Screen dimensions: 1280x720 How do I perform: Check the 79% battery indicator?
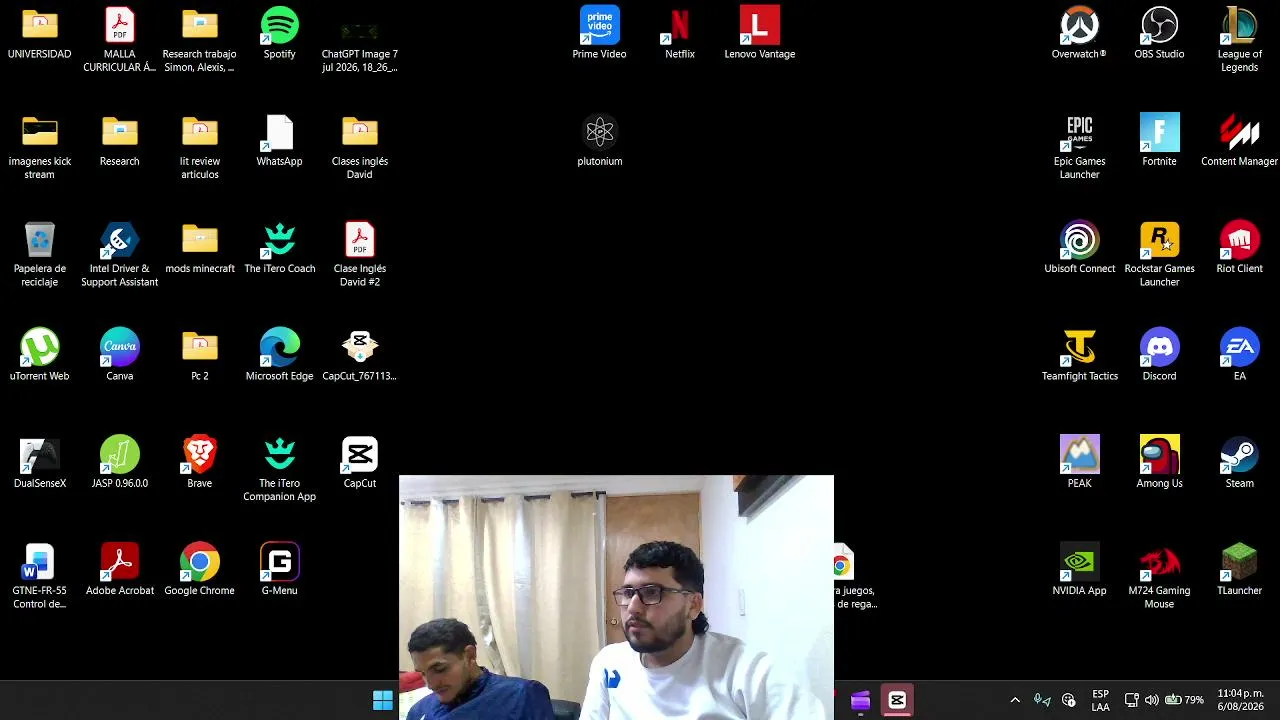1184,700
